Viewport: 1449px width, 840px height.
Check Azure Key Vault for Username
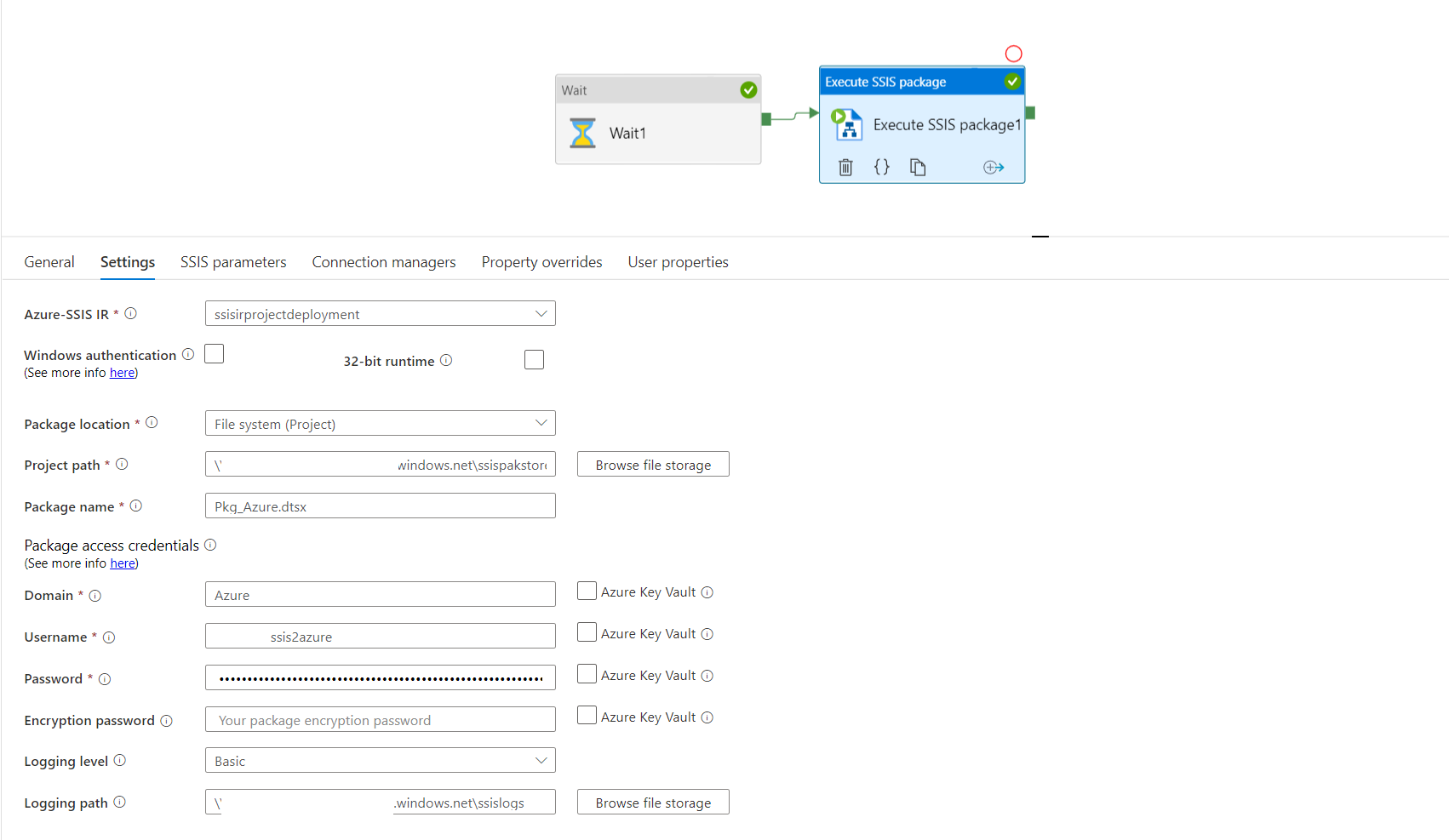coord(587,632)
